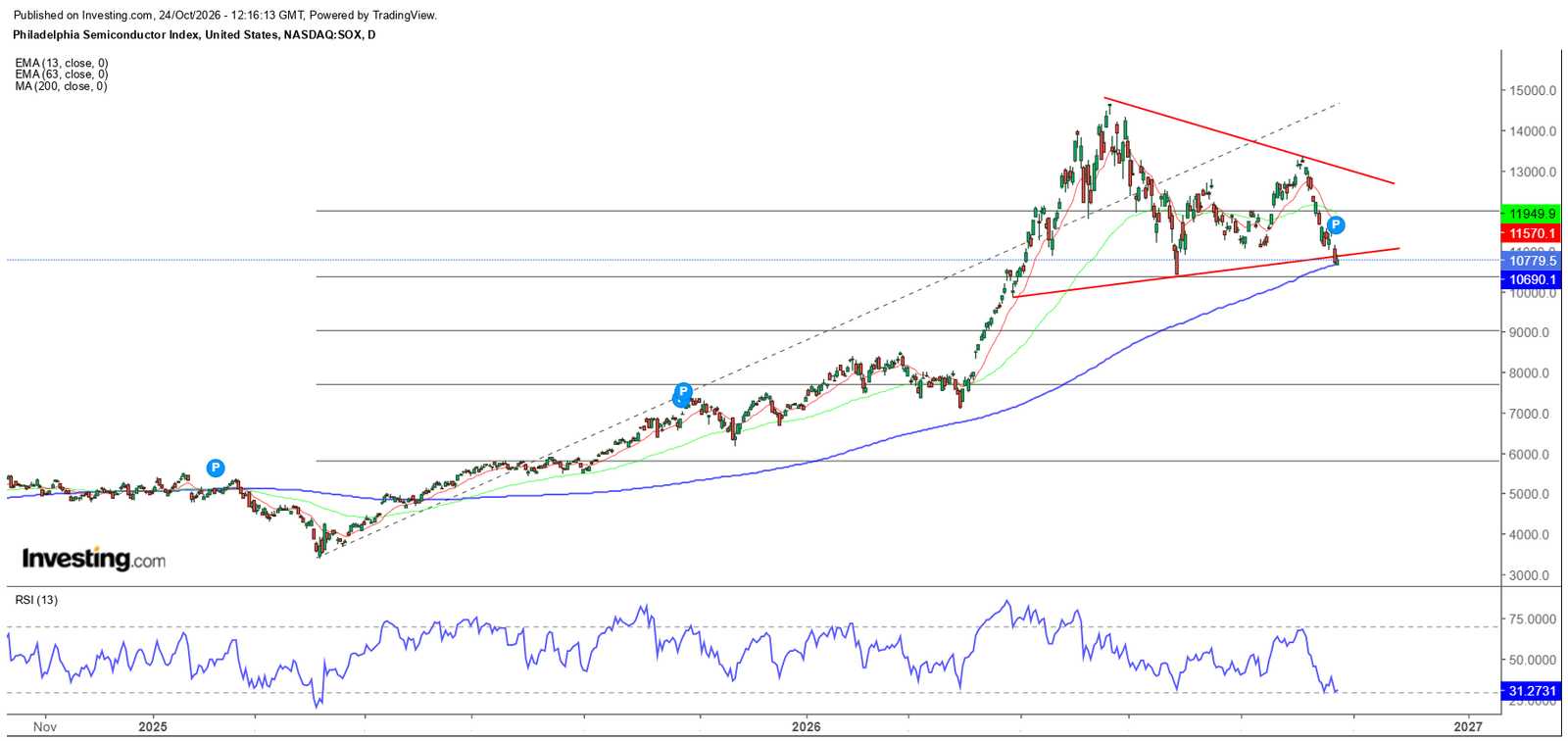This screenshot has height=741, width=1568.
Task: Click the P marker beside the 11570.1 level
Action: point(1335,225)
